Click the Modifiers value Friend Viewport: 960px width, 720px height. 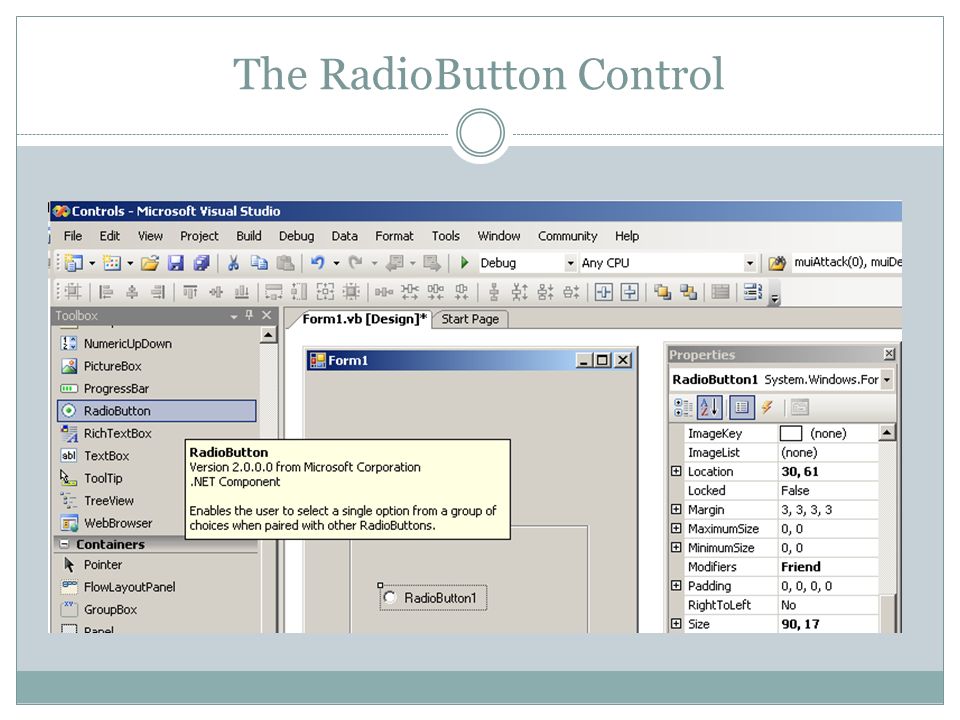(x=801, y=567)
